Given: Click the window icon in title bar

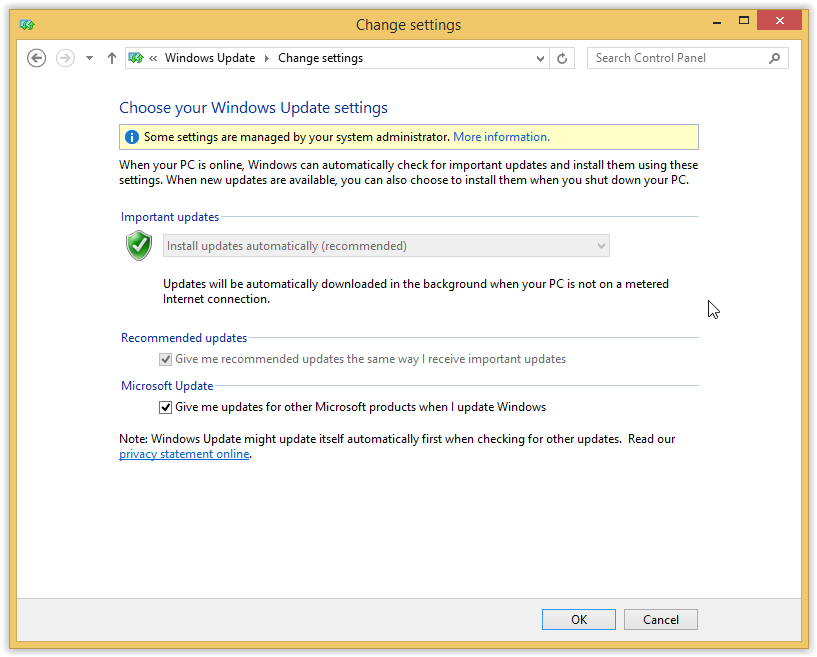Looking at the screenshot, I should pyautogui.click(x=27, y=24).
